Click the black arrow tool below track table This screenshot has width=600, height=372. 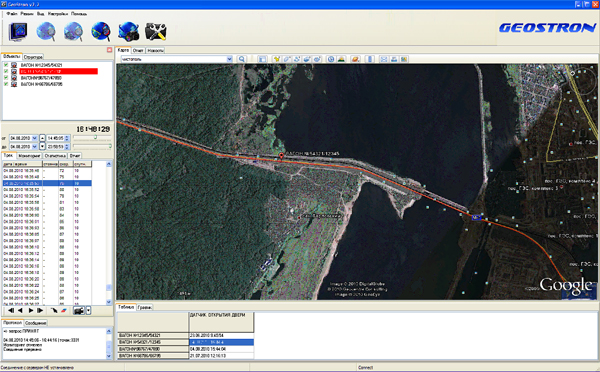[x=54, y=310]
